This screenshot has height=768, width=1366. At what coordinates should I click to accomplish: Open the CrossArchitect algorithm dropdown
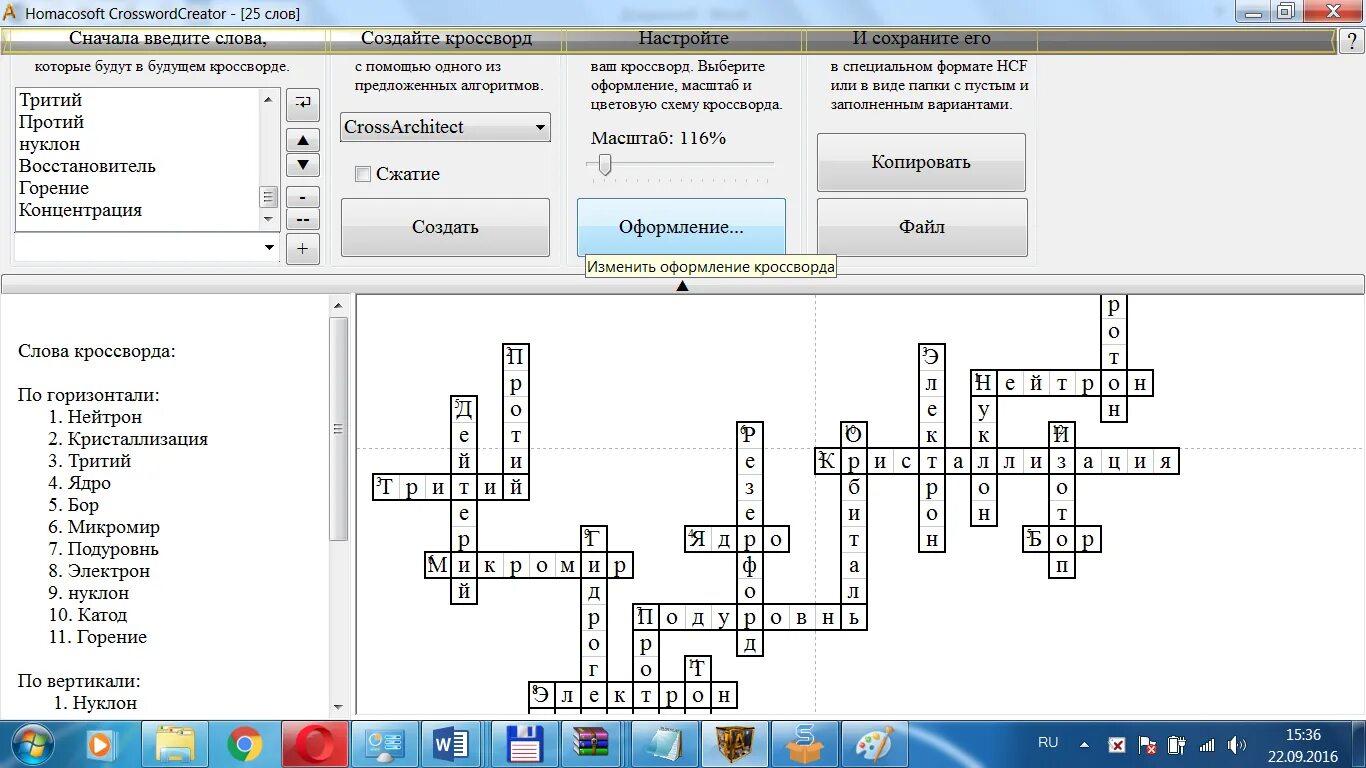pos(445,127)
